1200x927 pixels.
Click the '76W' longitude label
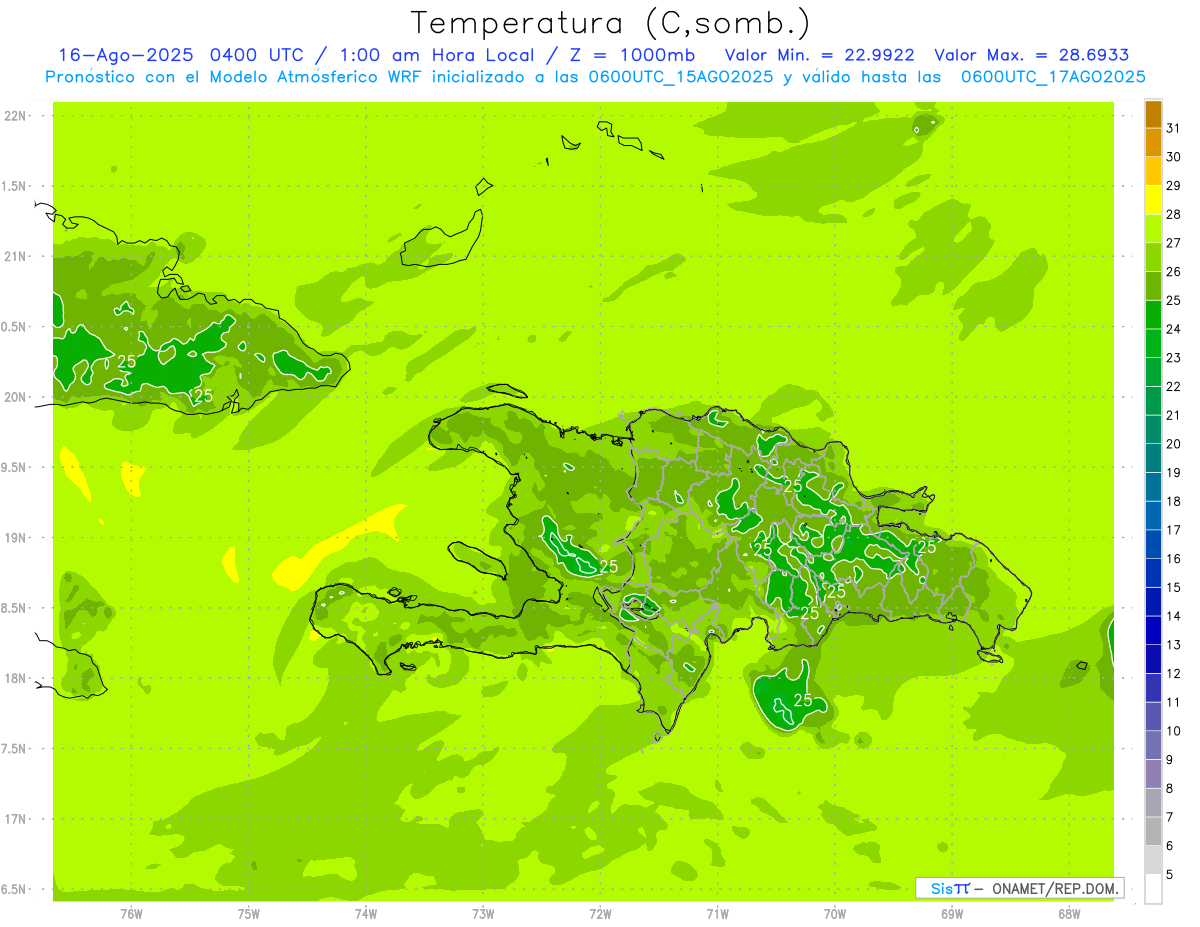[131, 914]
